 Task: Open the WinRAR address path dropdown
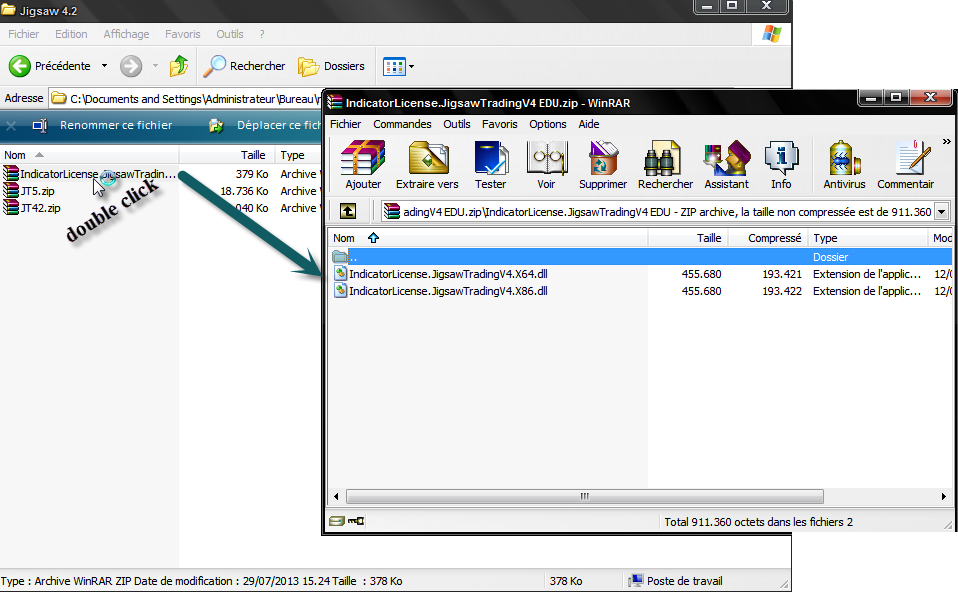click(x=942, y=212)
